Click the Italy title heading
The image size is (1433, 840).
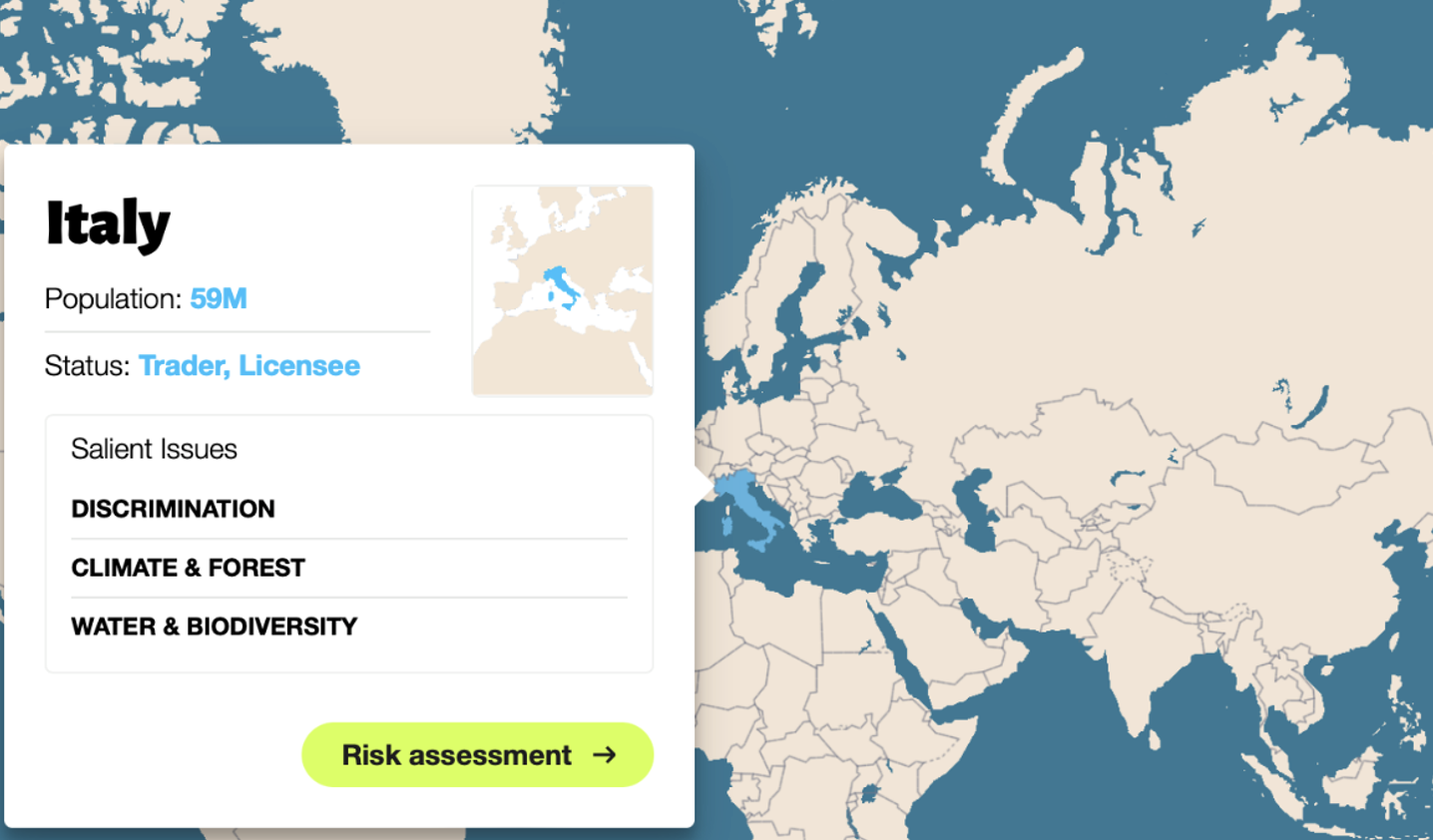pyautogui.click(x=108, y=222)
